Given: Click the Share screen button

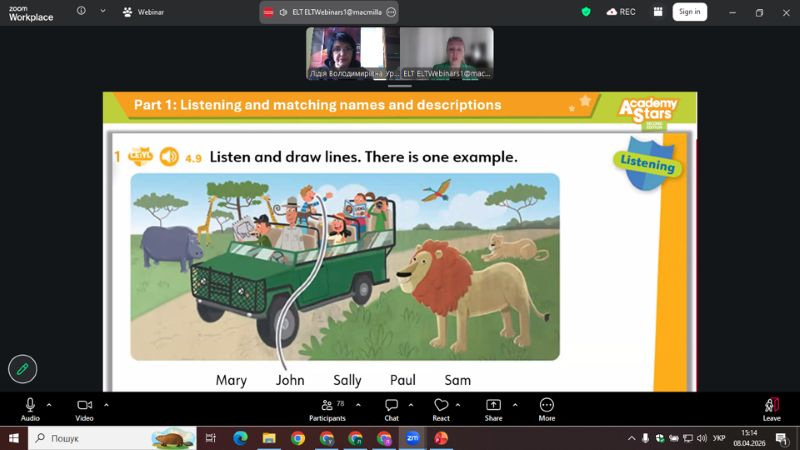Looking at the screenshot, I should click(493, 410).
